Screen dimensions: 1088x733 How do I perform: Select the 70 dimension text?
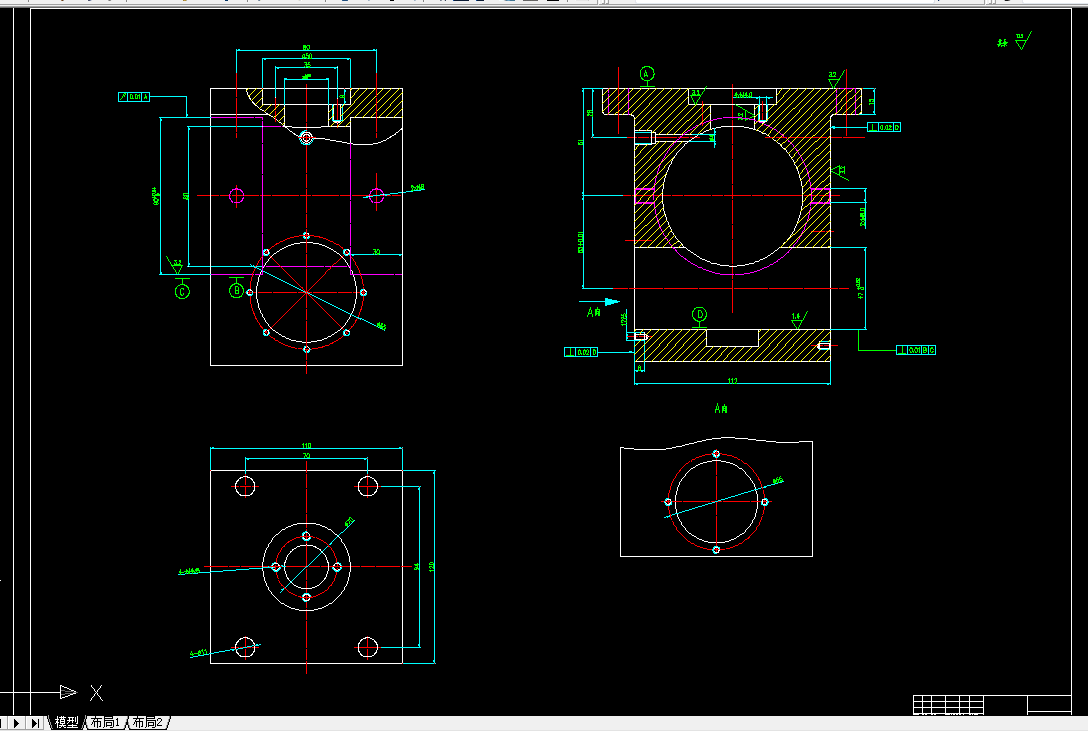point(307,456)
